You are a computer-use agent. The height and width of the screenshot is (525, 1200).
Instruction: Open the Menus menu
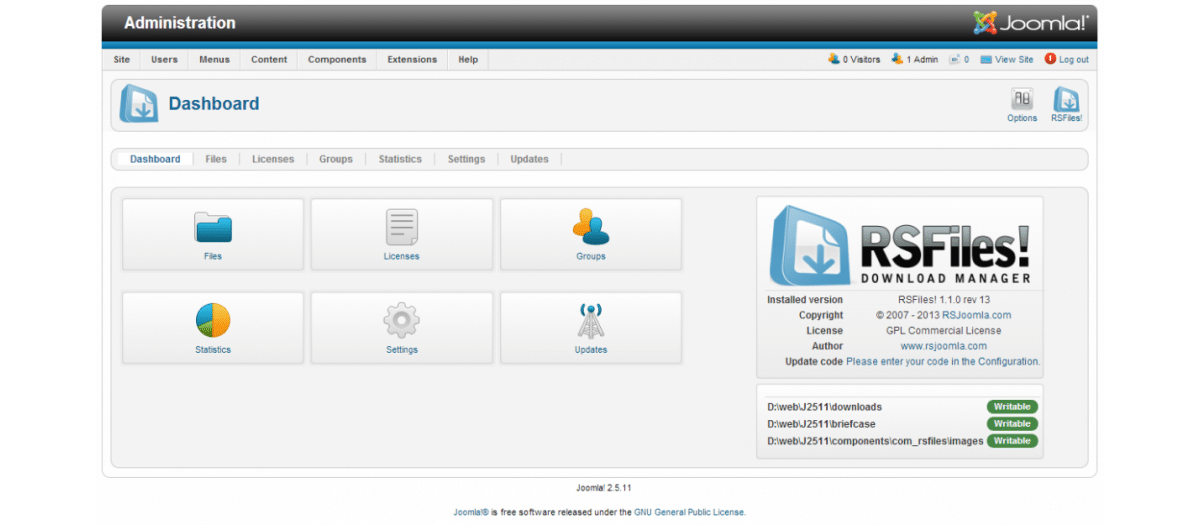[x=214, y=59]
